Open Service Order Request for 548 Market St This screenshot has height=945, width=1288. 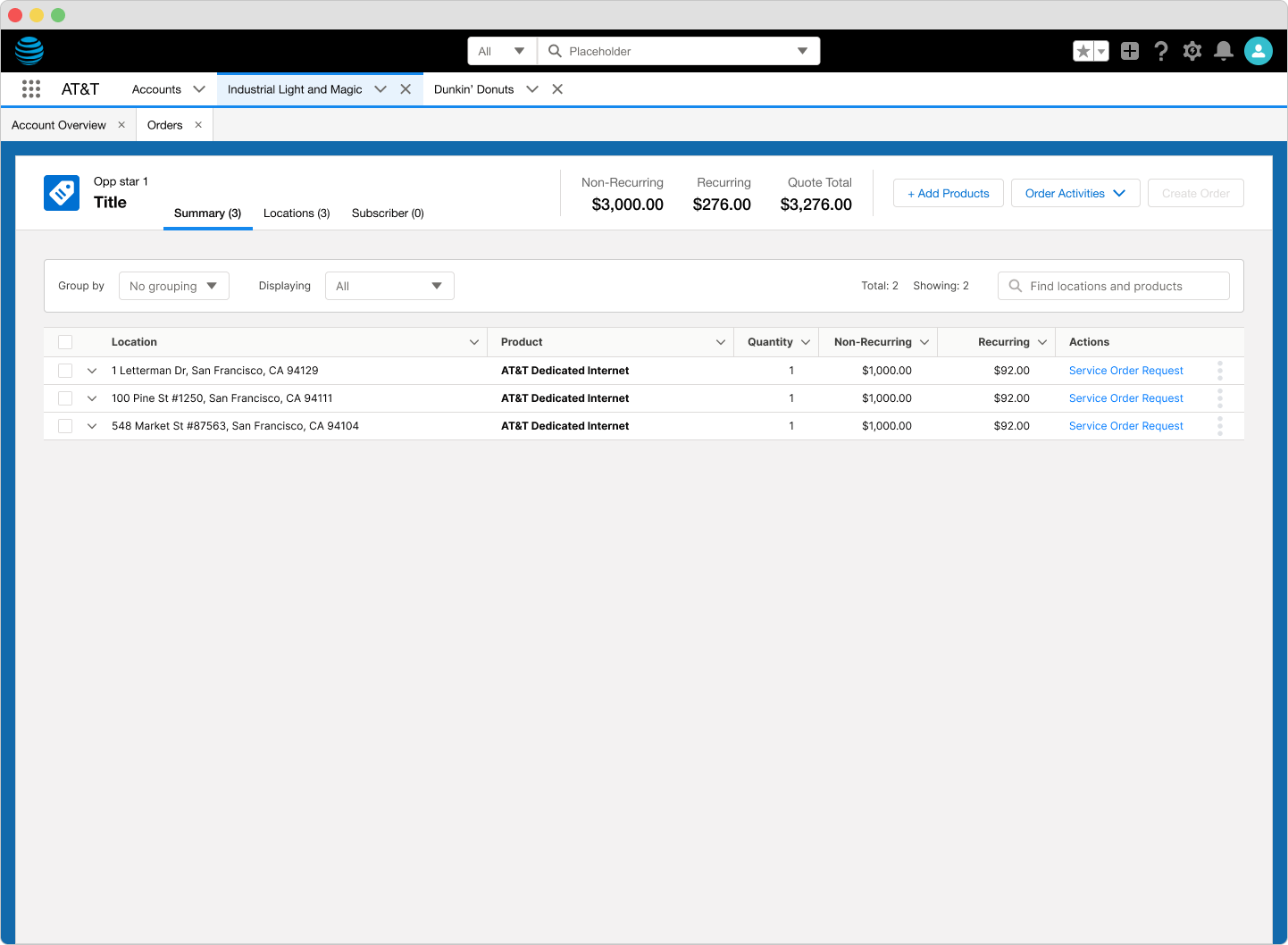pos(1126,426)
